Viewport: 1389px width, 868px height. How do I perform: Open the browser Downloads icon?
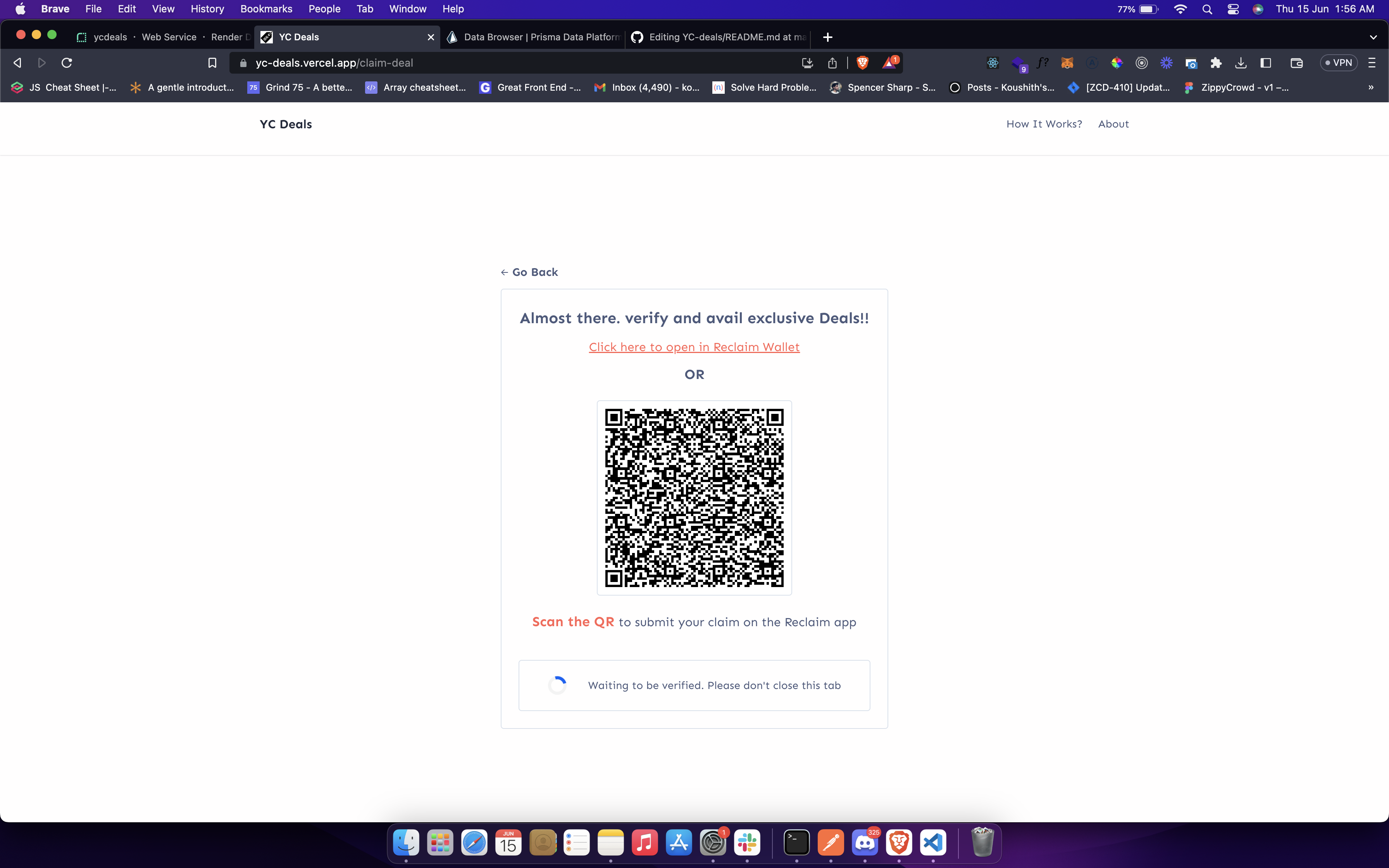click(1240, 62)
